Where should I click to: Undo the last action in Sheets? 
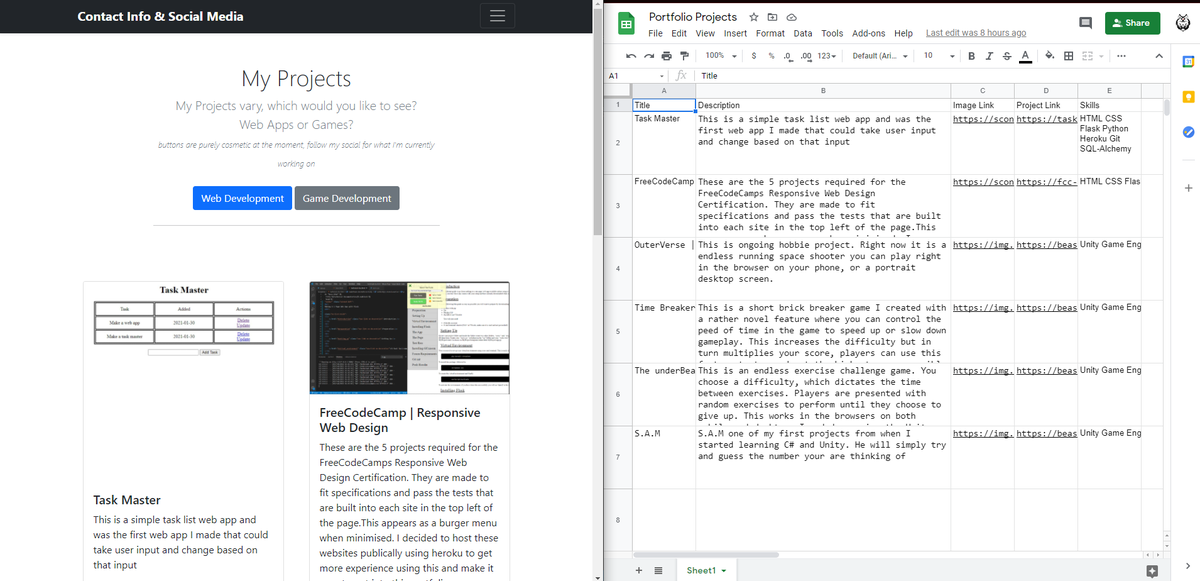click(x=632, y=55)
